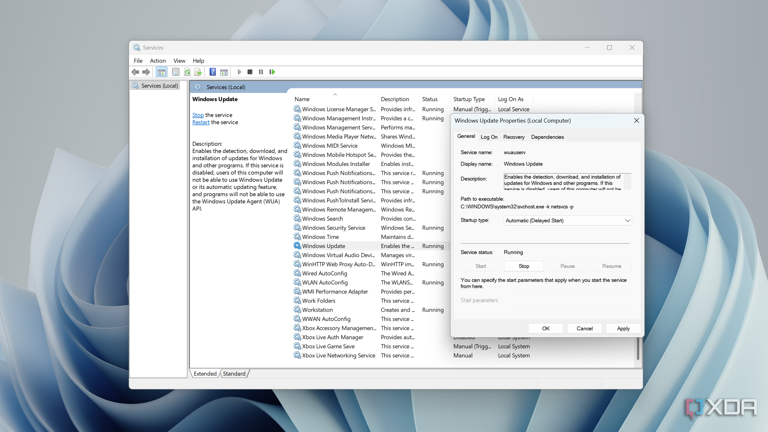
Task: Click the gear icon of Workstation row
Action: coord(297,310)
